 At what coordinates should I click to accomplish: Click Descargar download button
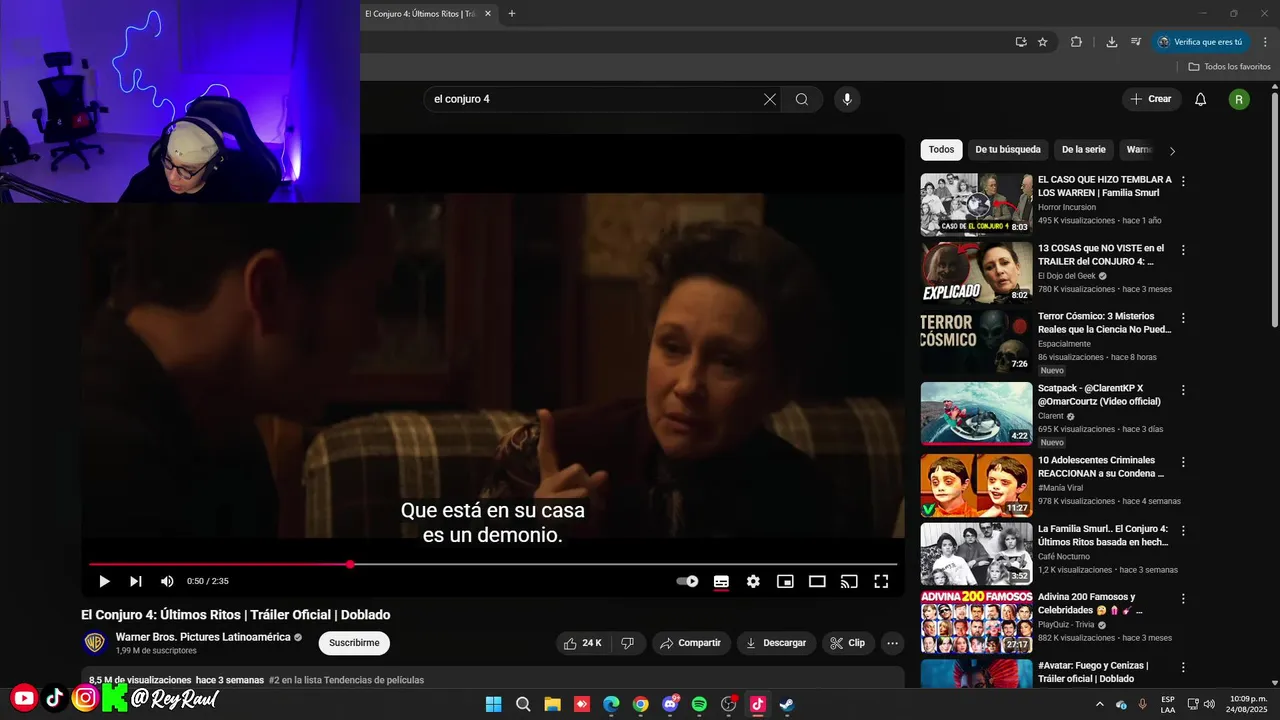[x=777, y=643]
